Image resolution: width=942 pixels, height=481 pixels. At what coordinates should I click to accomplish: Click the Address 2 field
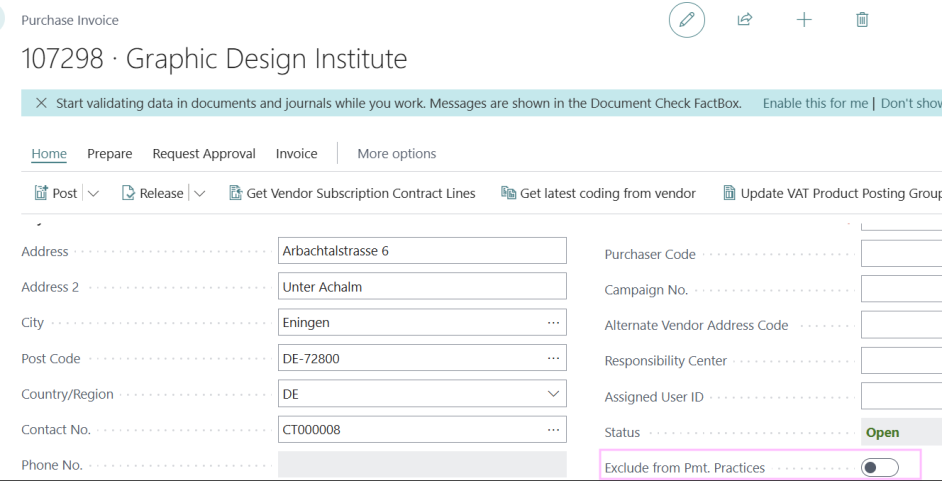click(422, 286)
